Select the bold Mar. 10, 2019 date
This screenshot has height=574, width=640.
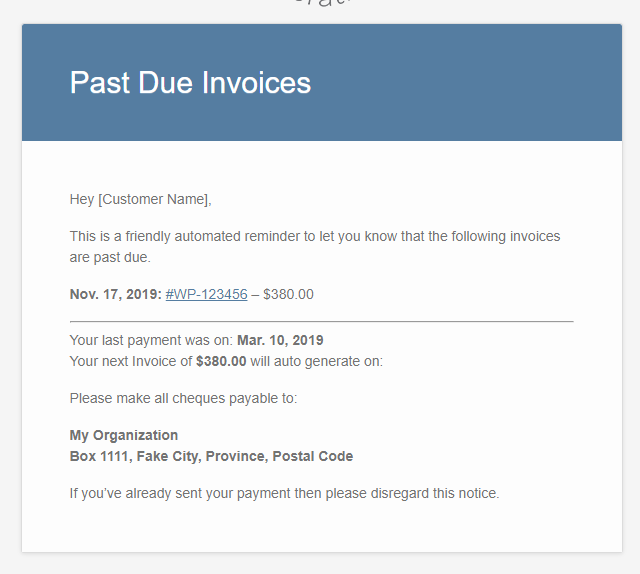pyautogui.click(x=280, y=340)
